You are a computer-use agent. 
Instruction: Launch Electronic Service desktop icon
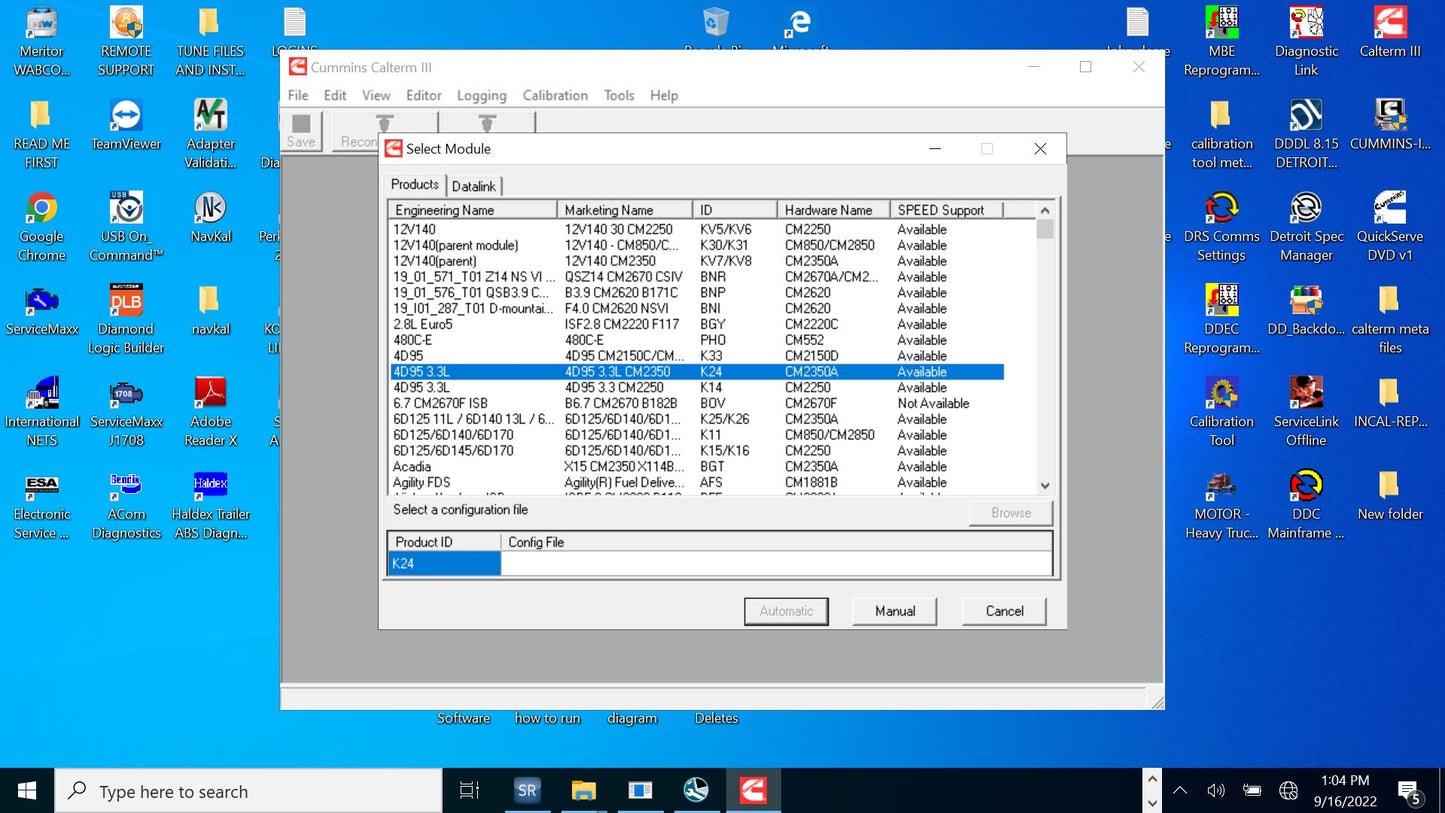[x=42, y=506]
